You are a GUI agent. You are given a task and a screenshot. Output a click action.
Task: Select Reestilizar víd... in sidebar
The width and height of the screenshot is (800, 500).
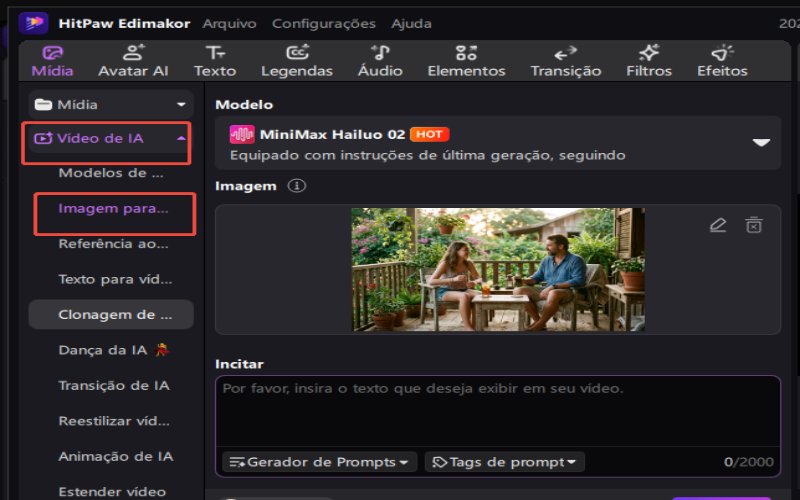(114, 421)
